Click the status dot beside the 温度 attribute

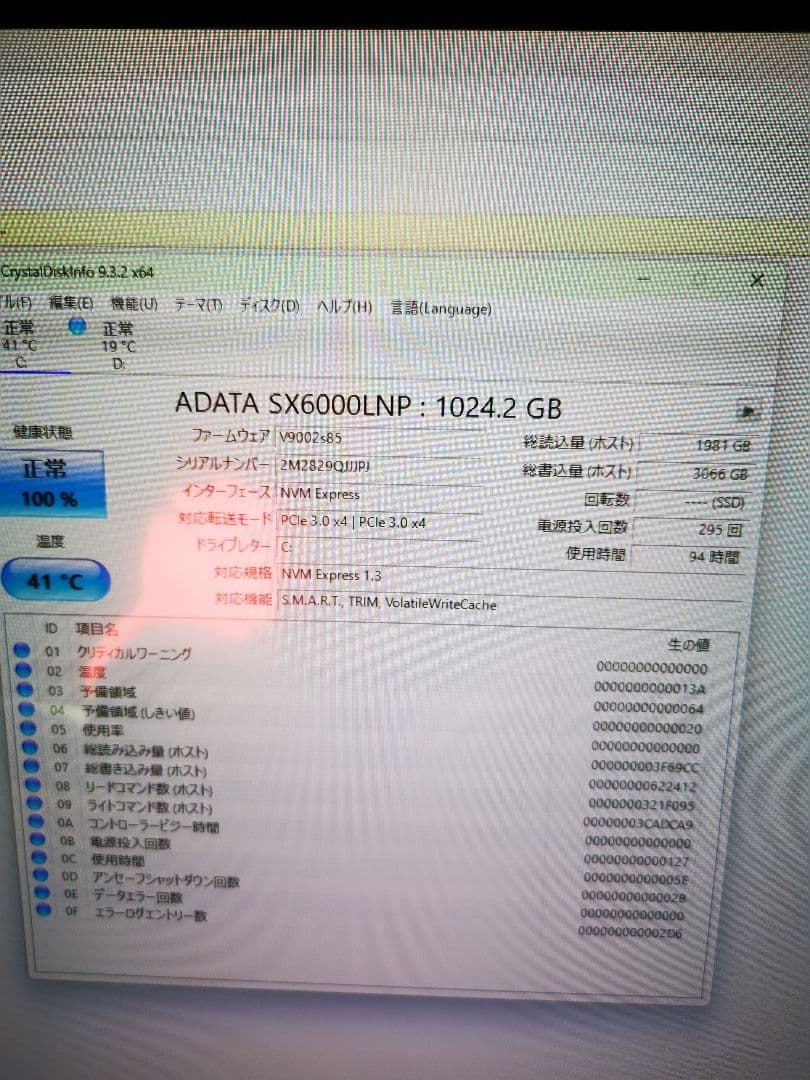point(22,671)
